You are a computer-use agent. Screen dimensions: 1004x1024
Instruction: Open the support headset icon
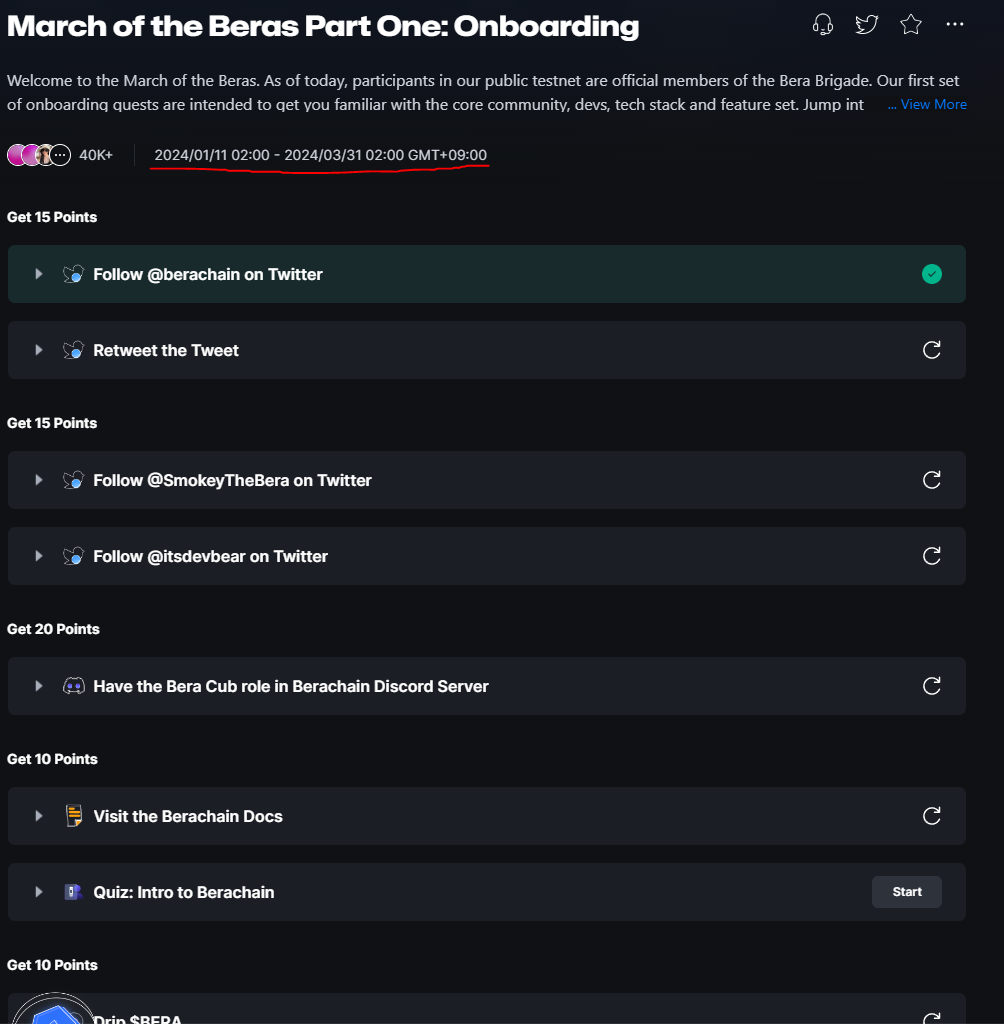(822, 25)
